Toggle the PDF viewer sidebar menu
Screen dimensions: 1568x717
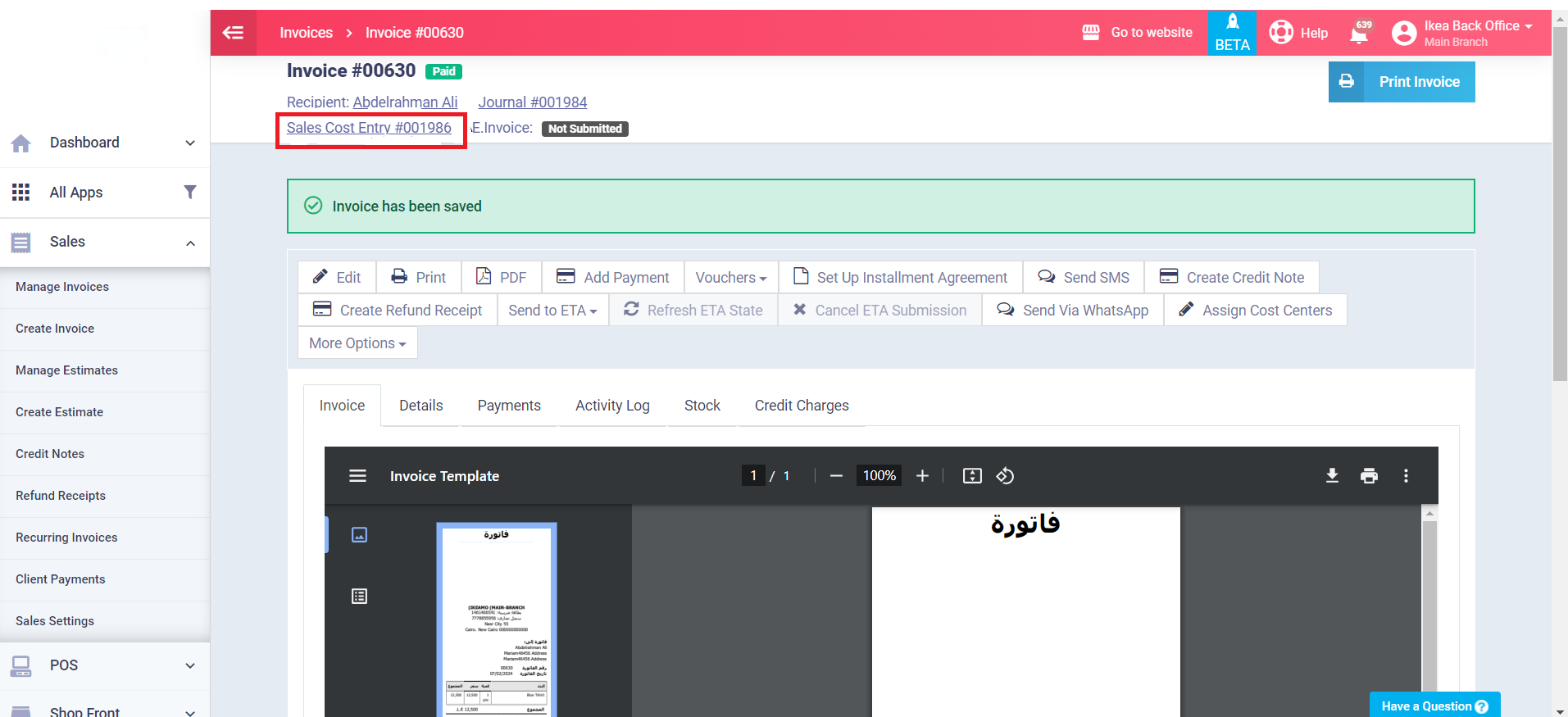357,476
